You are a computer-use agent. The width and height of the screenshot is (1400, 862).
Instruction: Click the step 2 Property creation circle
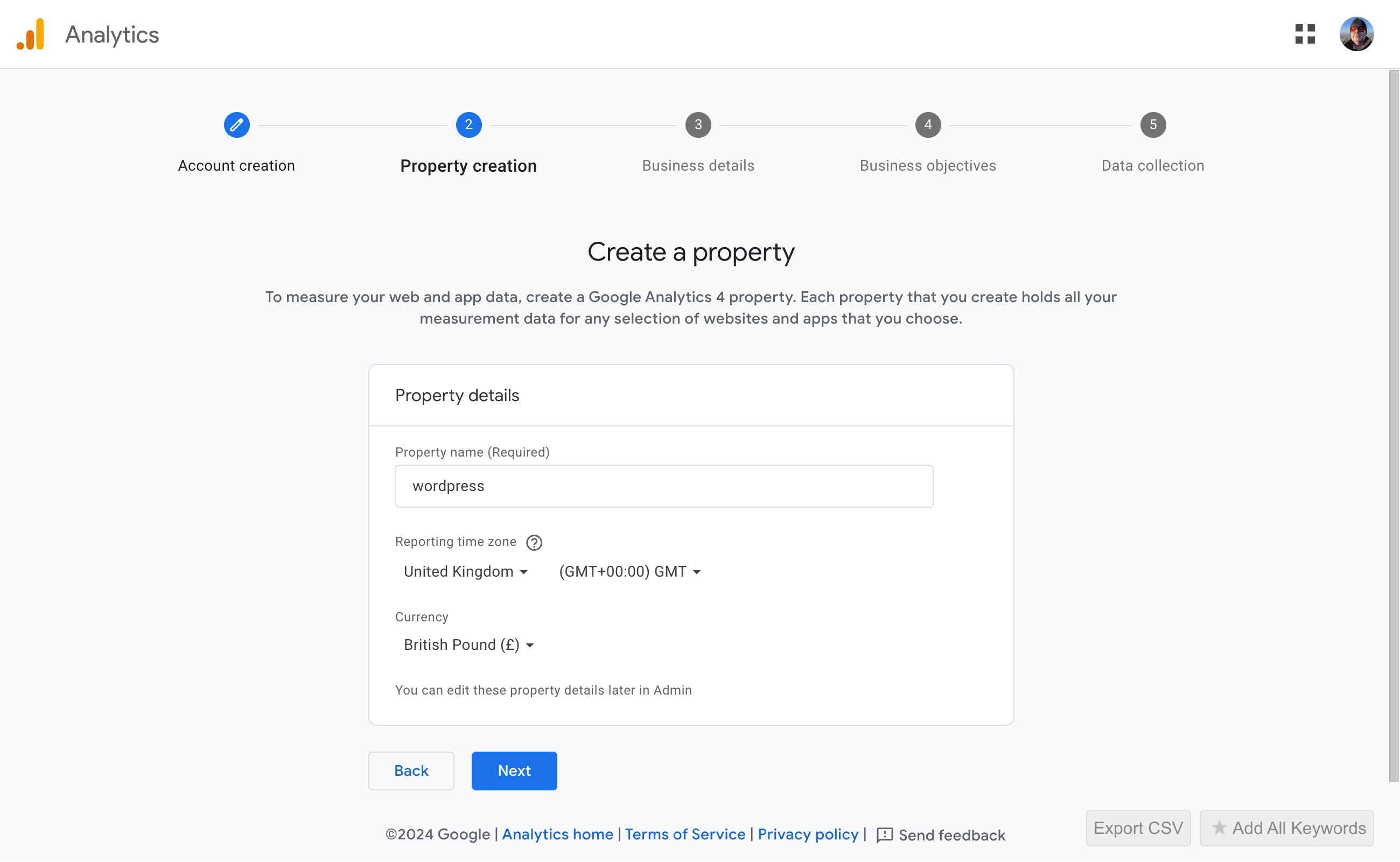(x=468, y=125)
